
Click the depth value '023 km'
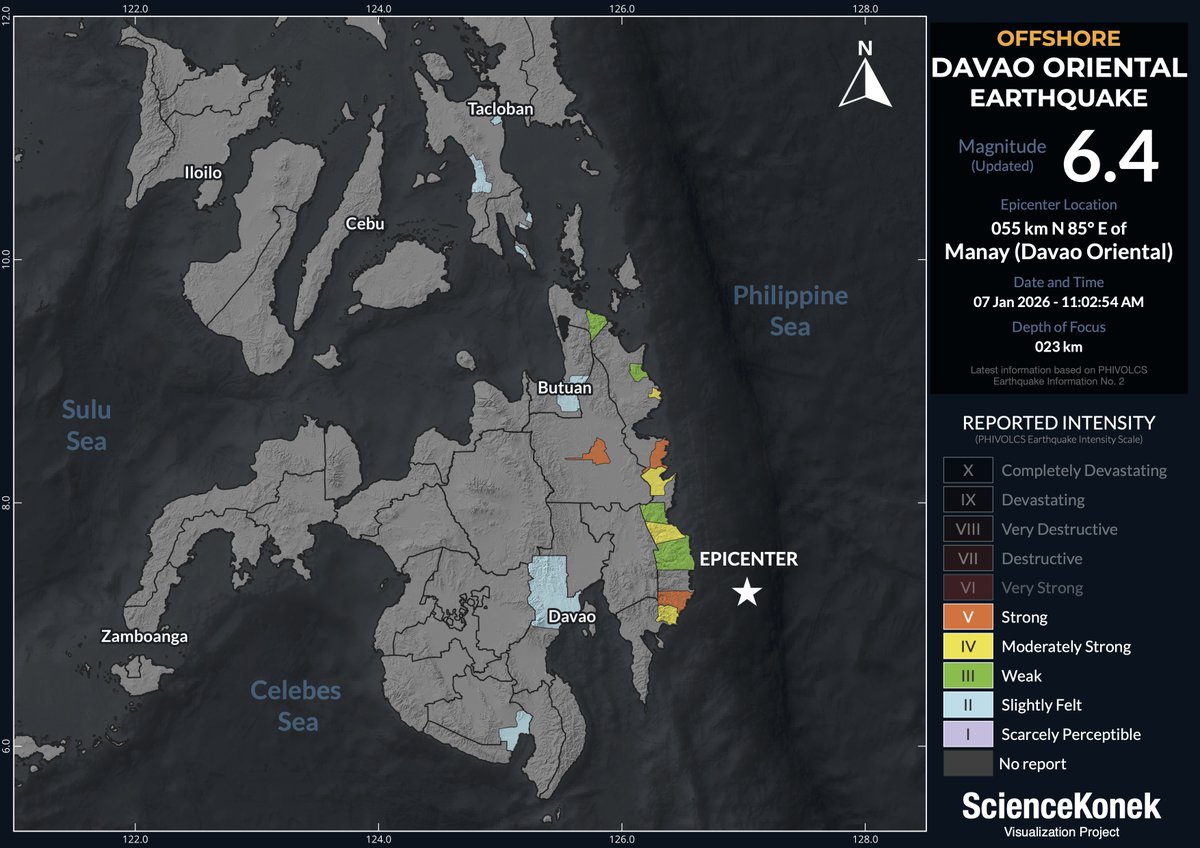1058,347
